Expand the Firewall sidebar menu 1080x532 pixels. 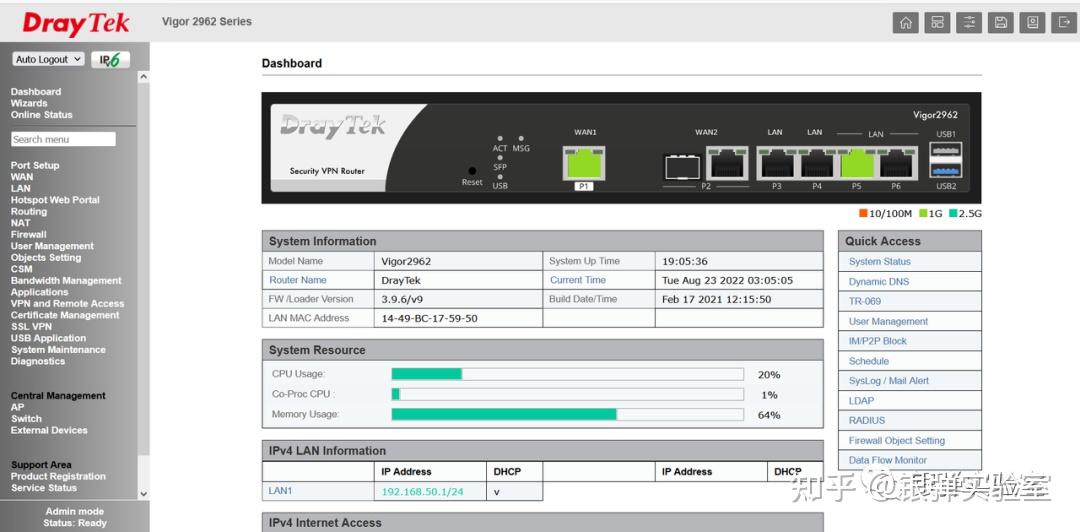[x=29, y=234]
